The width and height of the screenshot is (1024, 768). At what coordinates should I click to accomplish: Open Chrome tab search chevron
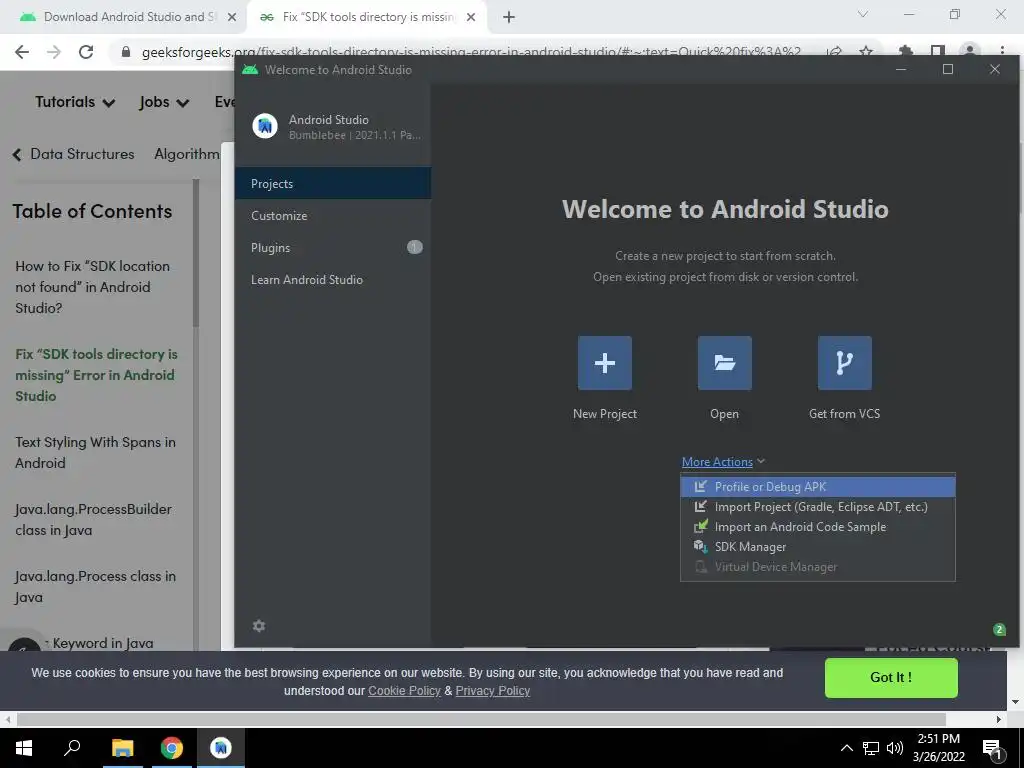coord(863,14)
